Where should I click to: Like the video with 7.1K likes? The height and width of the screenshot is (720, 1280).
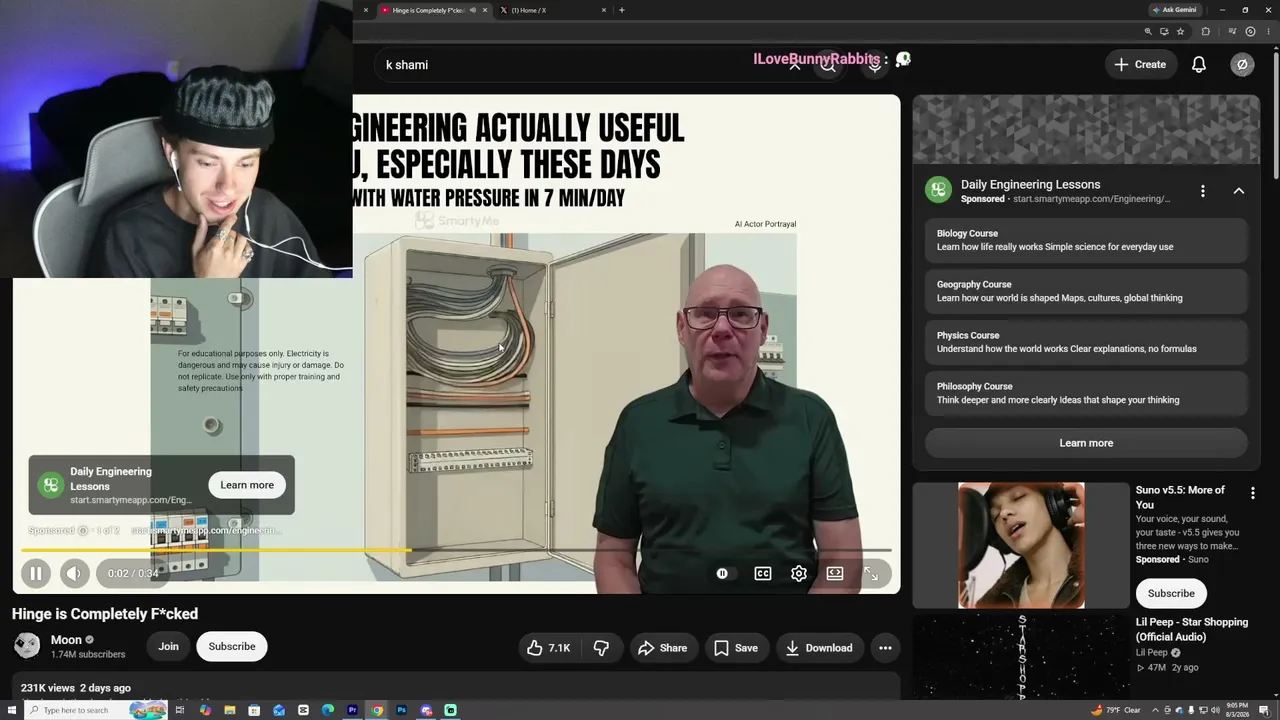coord(548,648)
